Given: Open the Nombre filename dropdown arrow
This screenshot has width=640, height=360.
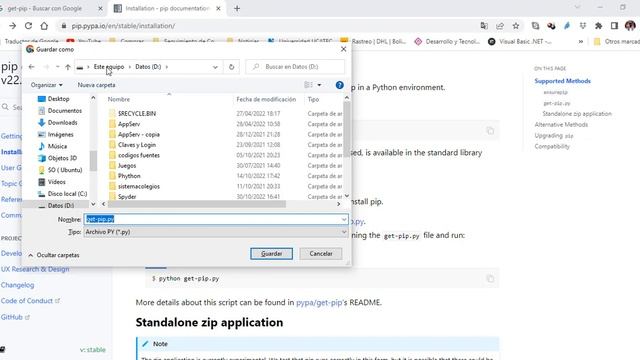Looking at the screenshot, I should pyautogui.click(x=344, y=219).
